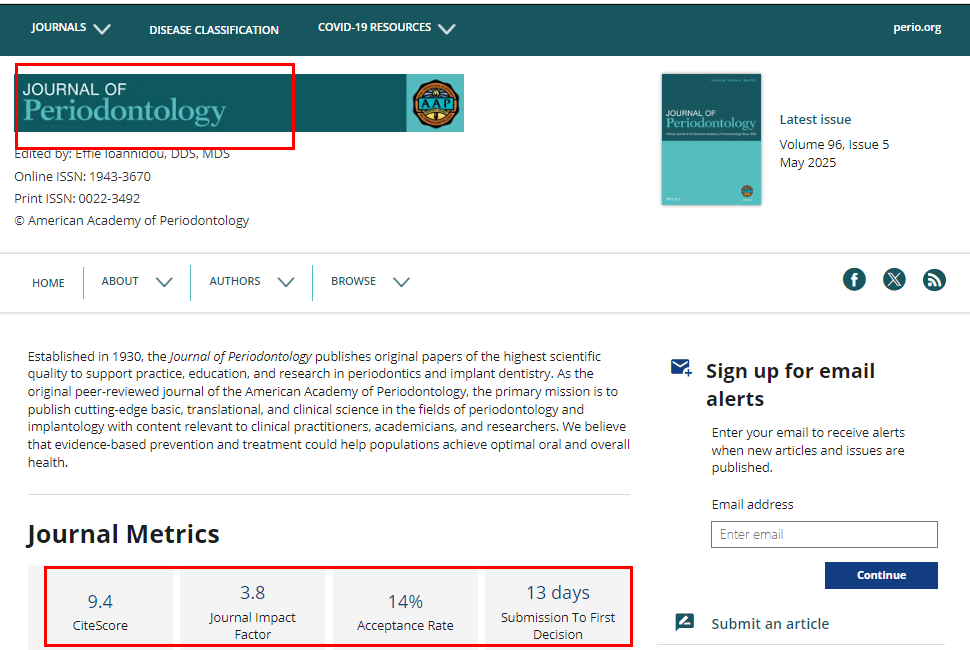Expand the COVID-19 Resources chevron
The width and height of the screenshot is (970, 650).
(x=447, y=28)
